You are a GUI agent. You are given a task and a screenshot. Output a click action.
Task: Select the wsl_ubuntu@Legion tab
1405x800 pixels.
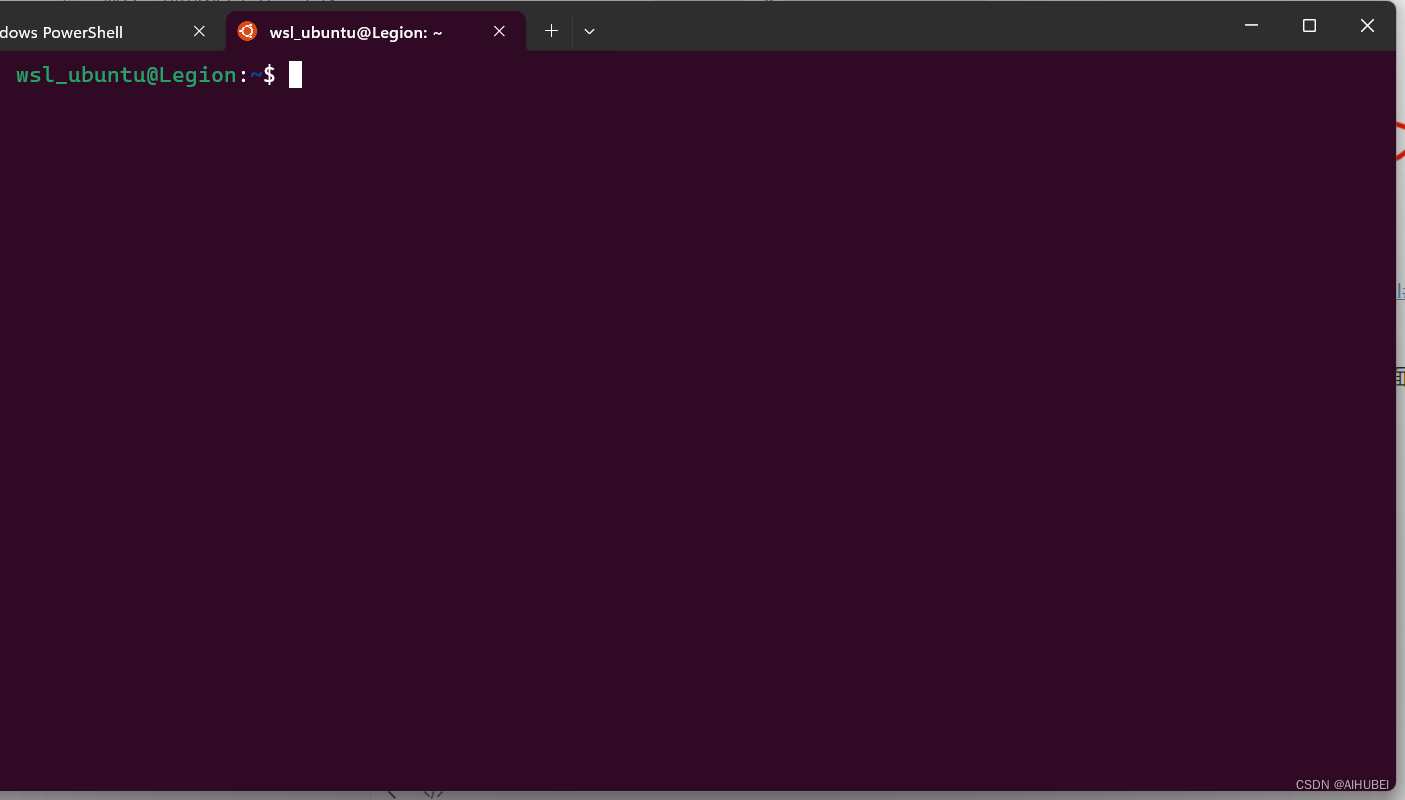375,32
